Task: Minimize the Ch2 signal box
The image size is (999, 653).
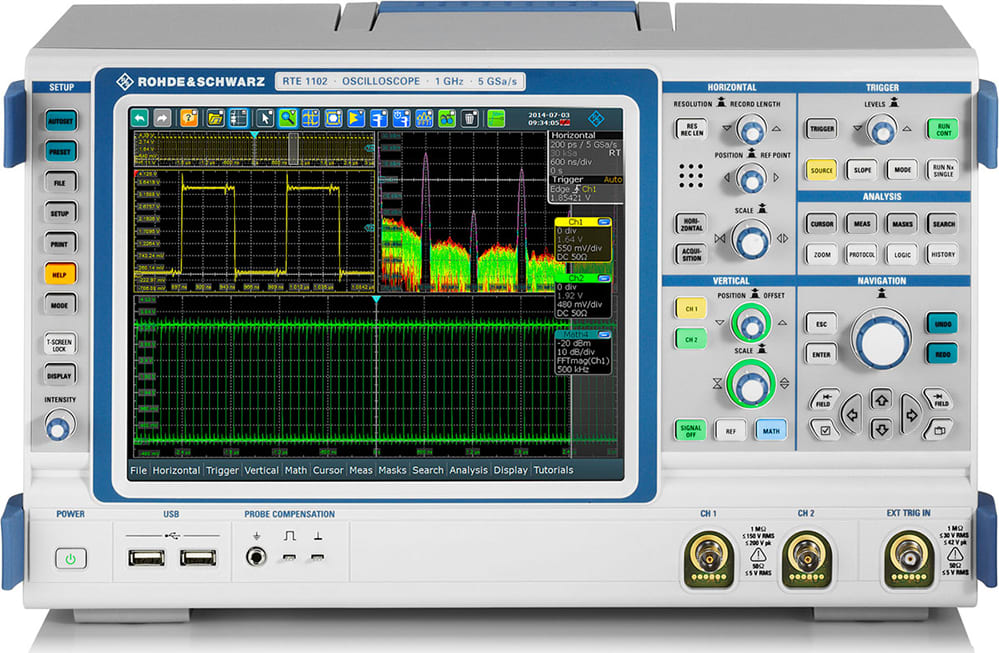Action: click(x=604, y=278)
